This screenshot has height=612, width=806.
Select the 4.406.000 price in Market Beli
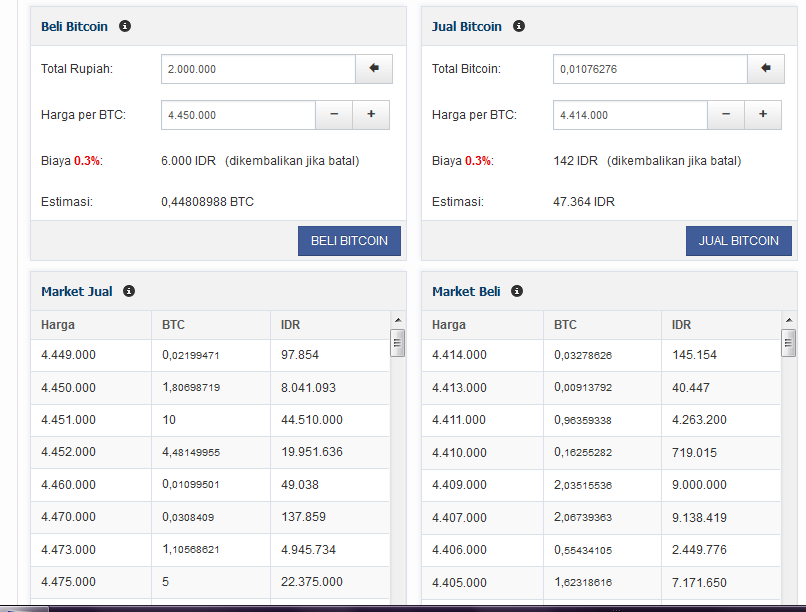pos(459,549)
